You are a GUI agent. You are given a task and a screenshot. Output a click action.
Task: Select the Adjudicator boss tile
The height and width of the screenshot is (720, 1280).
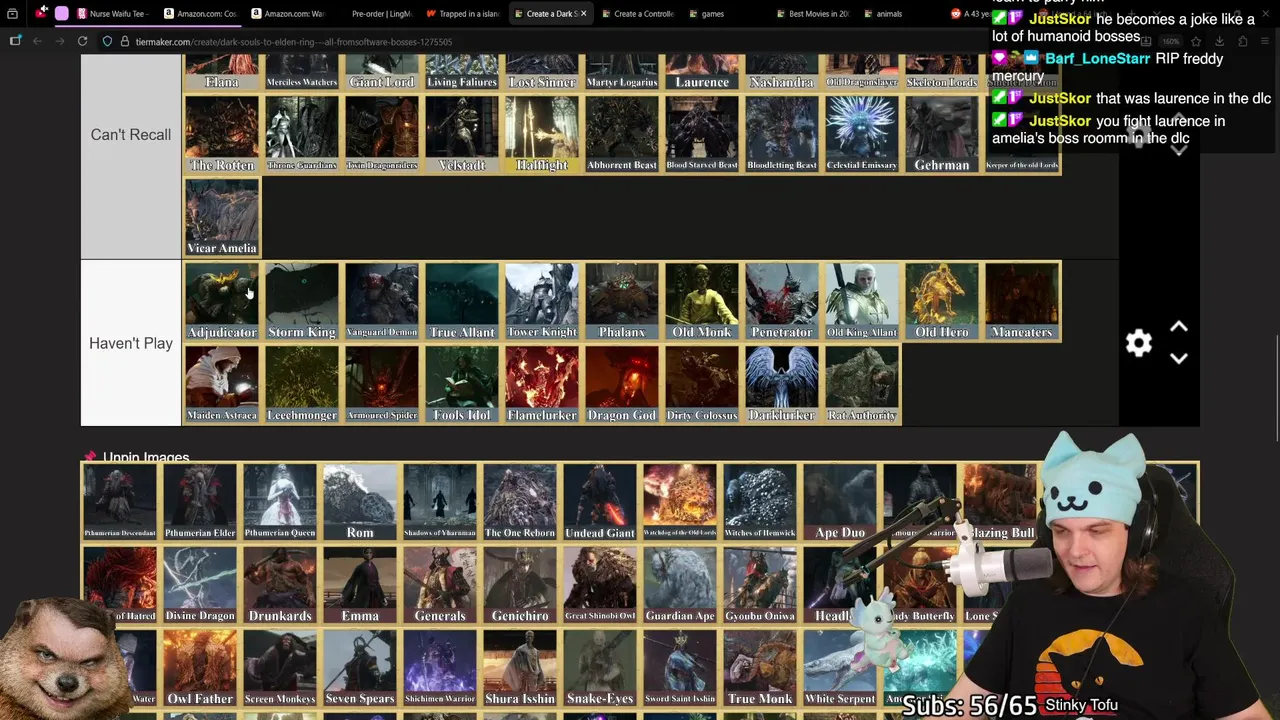click(222, 301)
